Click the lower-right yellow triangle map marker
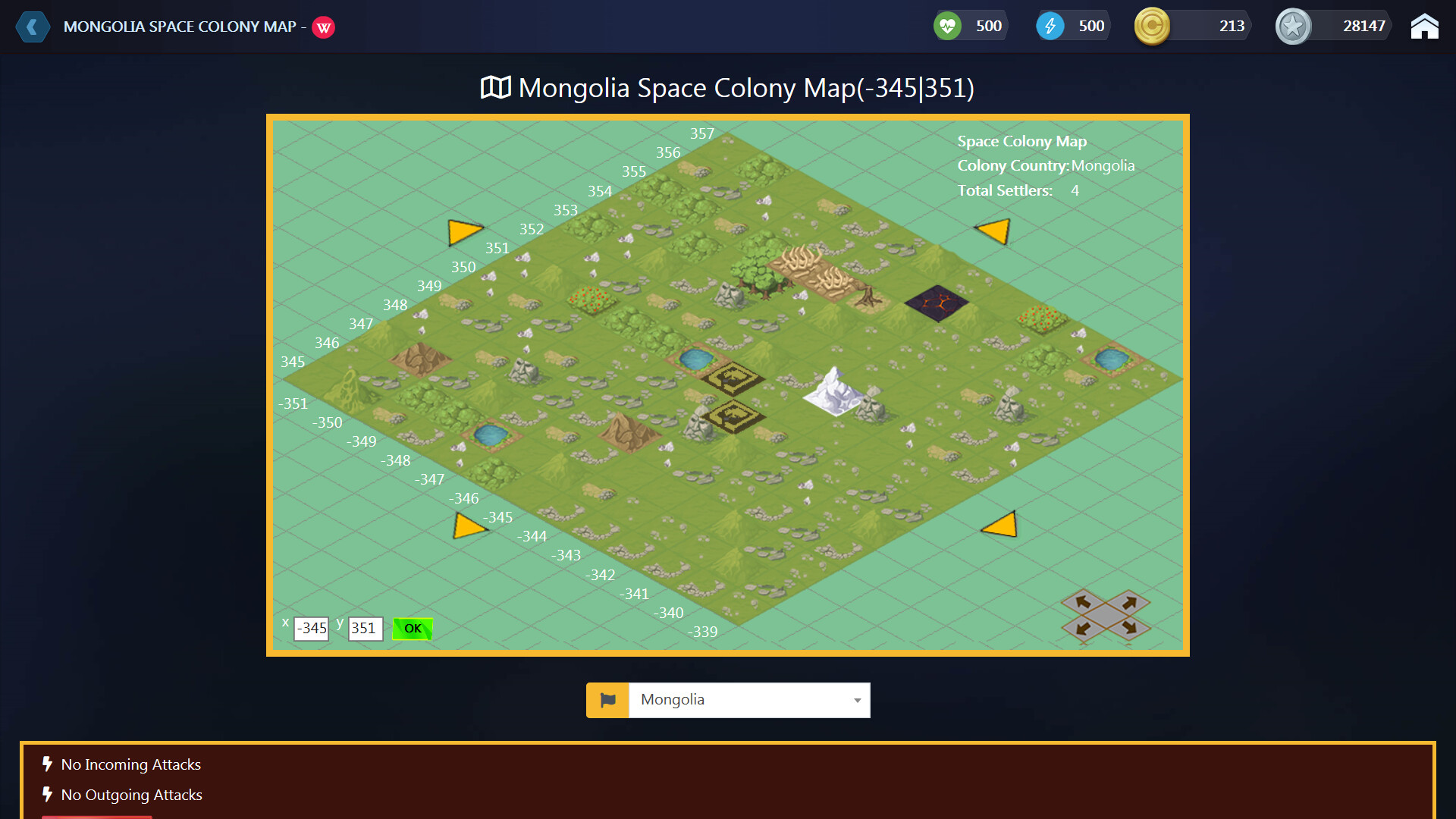The height and width of the screenshot is (819, 1456). (1001, 524)
